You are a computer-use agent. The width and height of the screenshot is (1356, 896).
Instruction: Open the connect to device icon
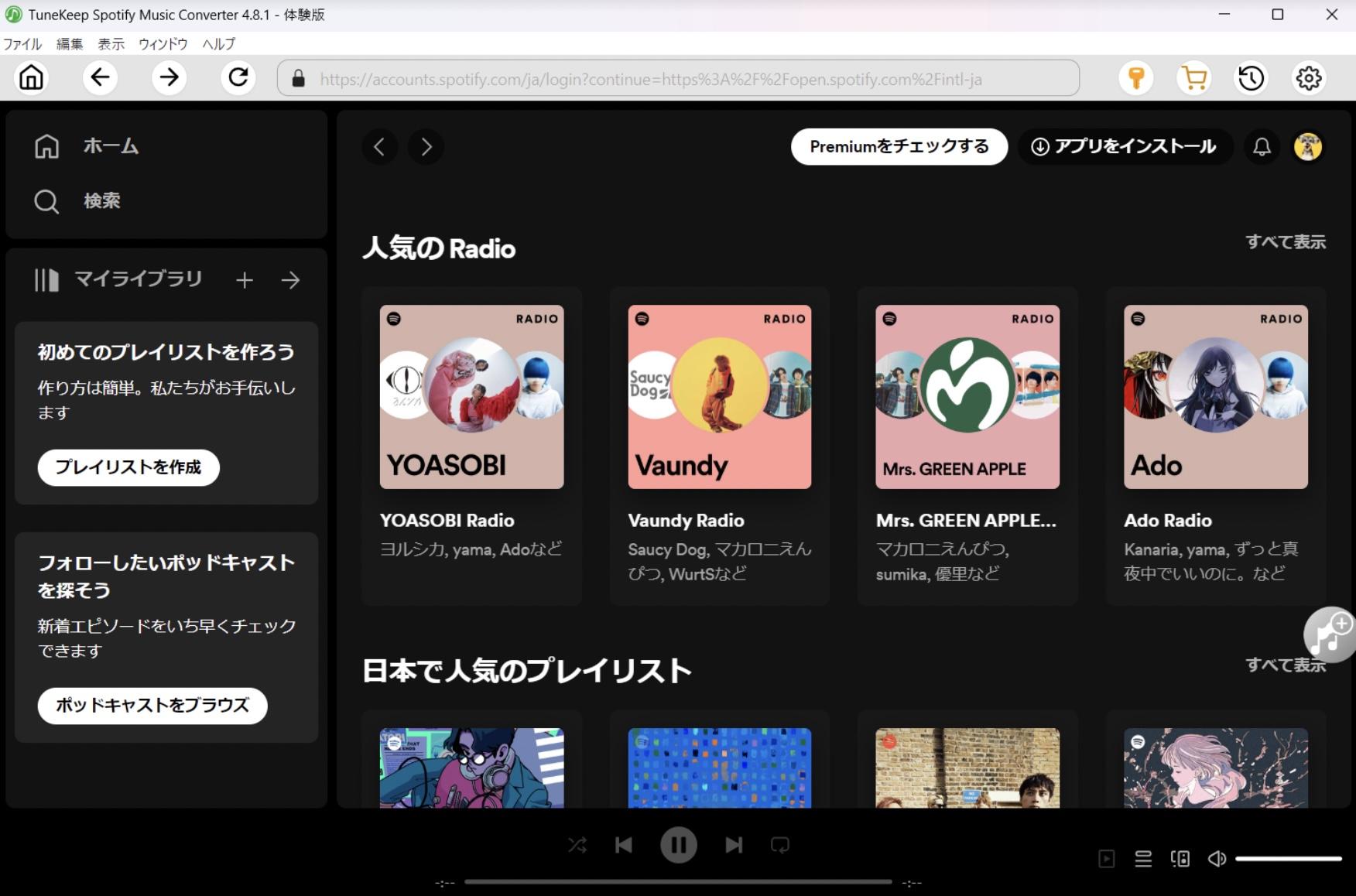[1180, 859]
